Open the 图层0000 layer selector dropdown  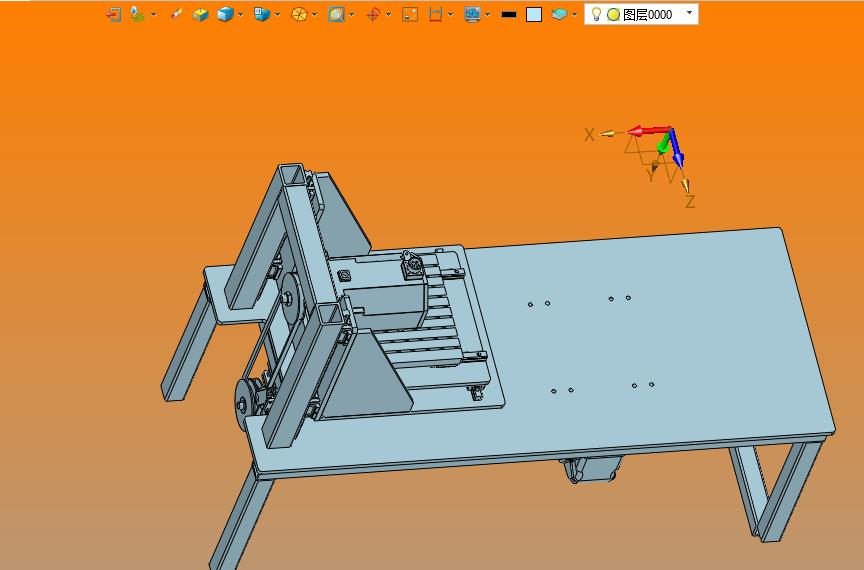click(689, 13)
